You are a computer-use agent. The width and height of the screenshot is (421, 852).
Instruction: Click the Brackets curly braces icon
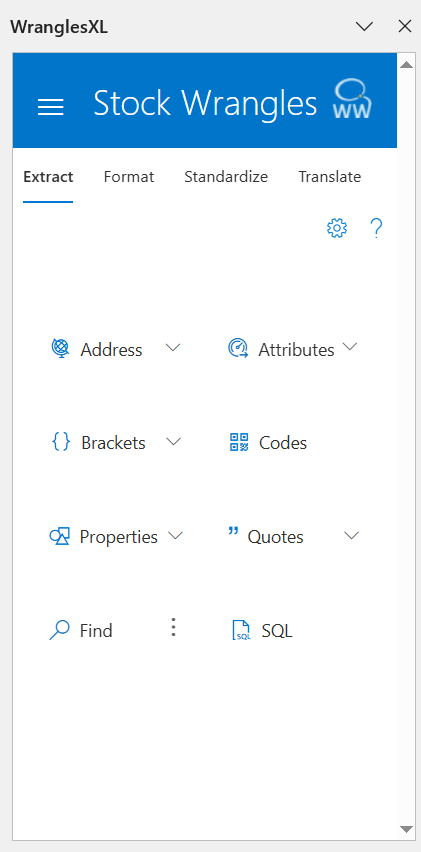pyautogui.click(x=61, y=442)
